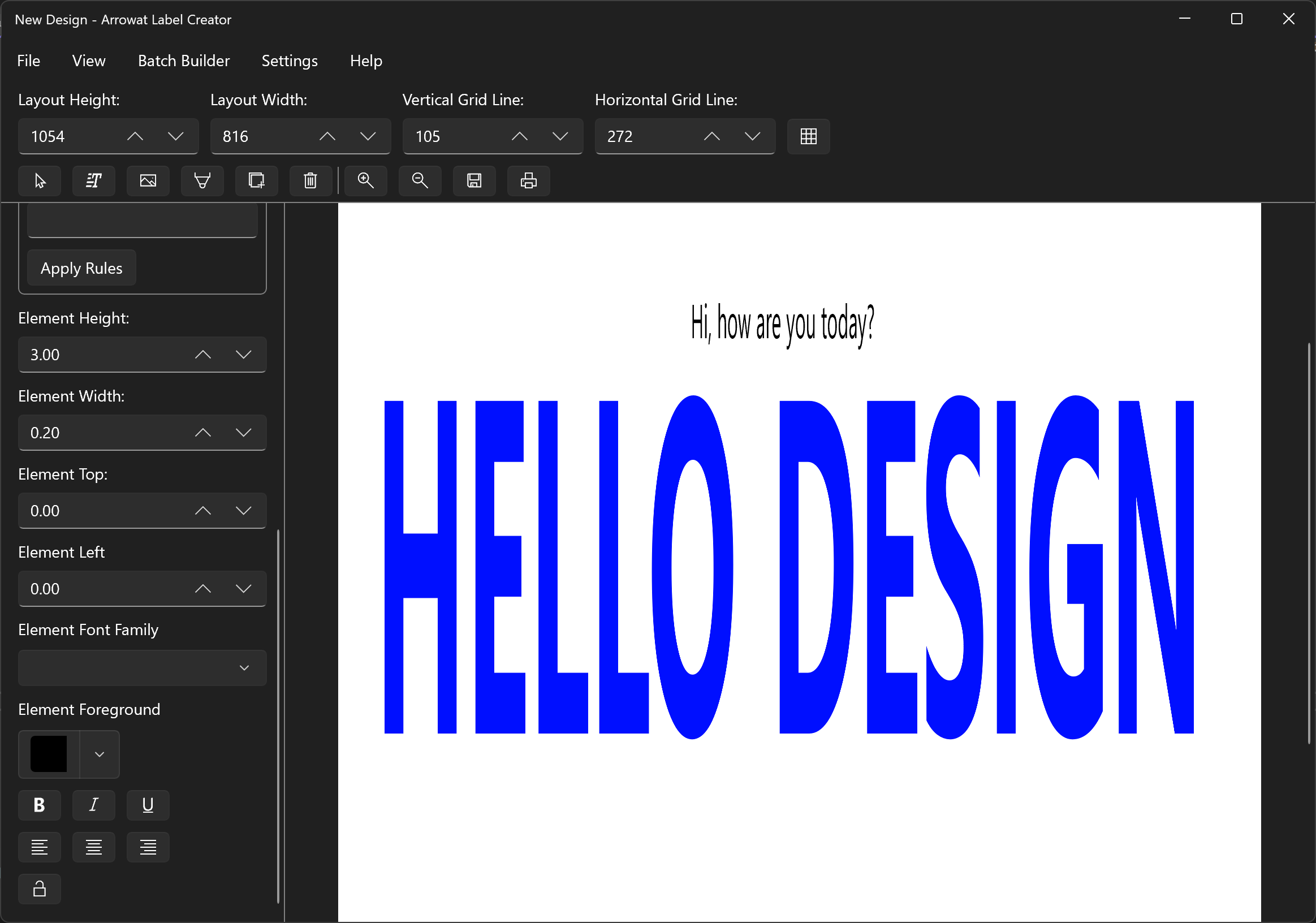The height and width of the screenshot is (923, 1316).
Task: Click Apply Rules button
Action: [81, 268]
